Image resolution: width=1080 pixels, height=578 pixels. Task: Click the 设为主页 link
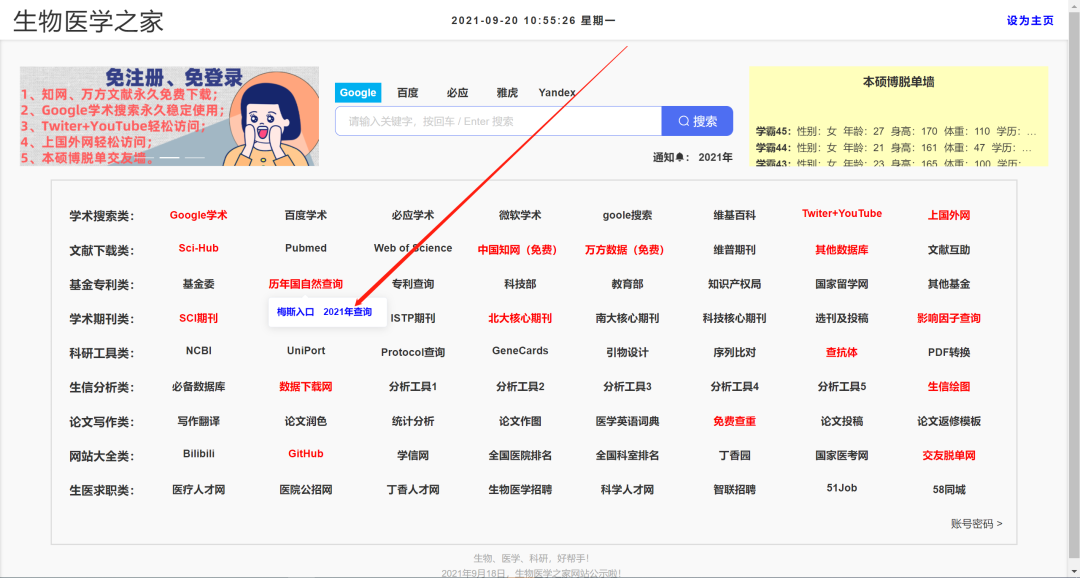(1030, 21)
